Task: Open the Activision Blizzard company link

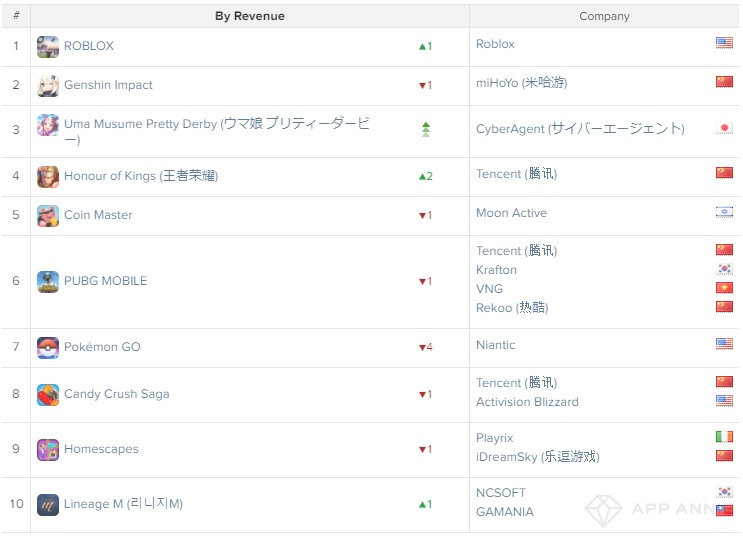Action: coord(527,402)
